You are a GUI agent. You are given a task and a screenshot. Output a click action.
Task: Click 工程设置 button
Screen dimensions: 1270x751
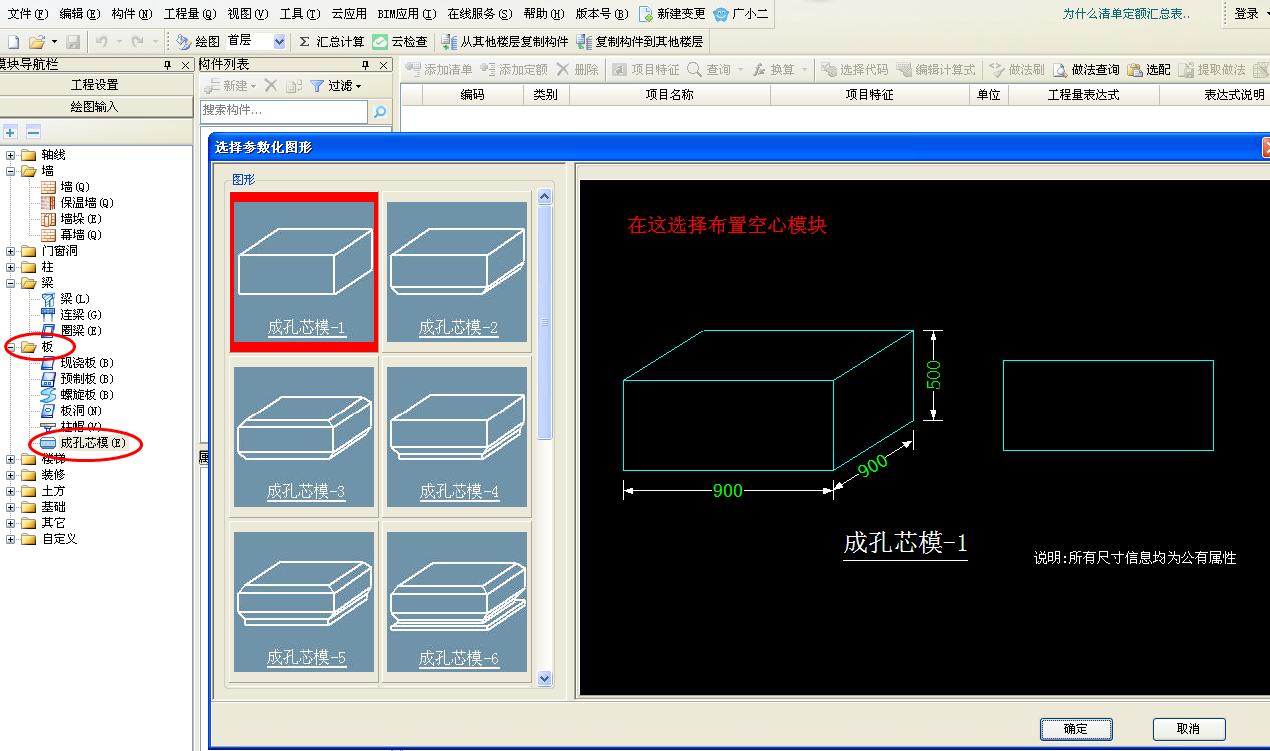pyautogui.click(x=95, y=85)
